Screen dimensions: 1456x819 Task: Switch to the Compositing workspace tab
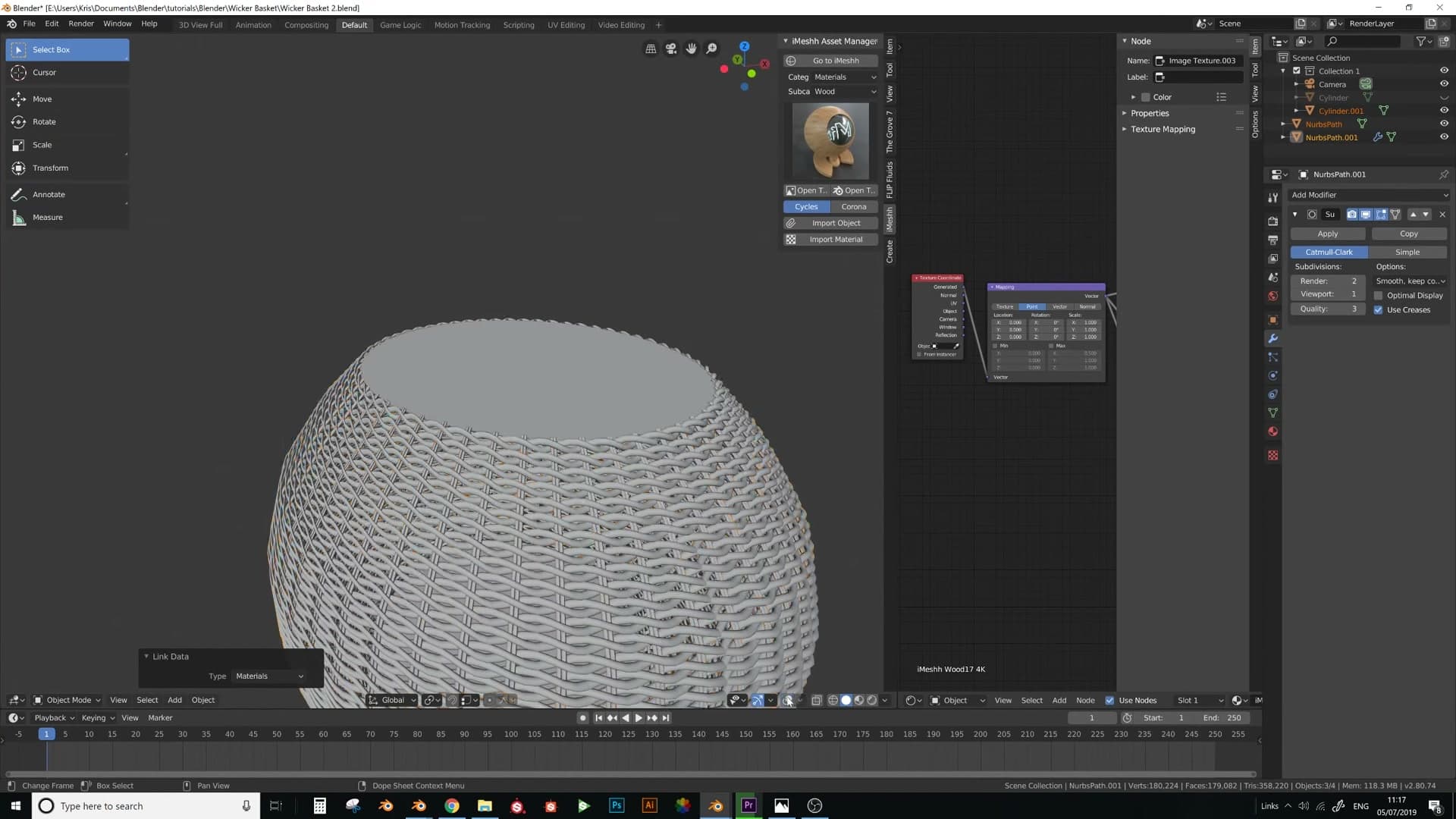click(x=306, y=25)
